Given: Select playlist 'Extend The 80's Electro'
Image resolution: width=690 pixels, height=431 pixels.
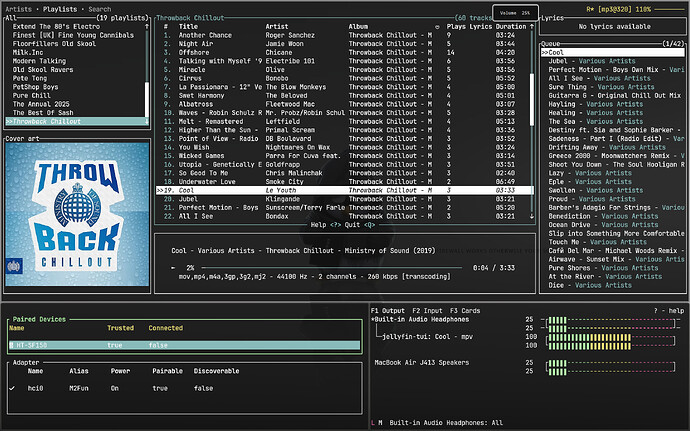Looking at the screenshot, I should tap(56, 26).
